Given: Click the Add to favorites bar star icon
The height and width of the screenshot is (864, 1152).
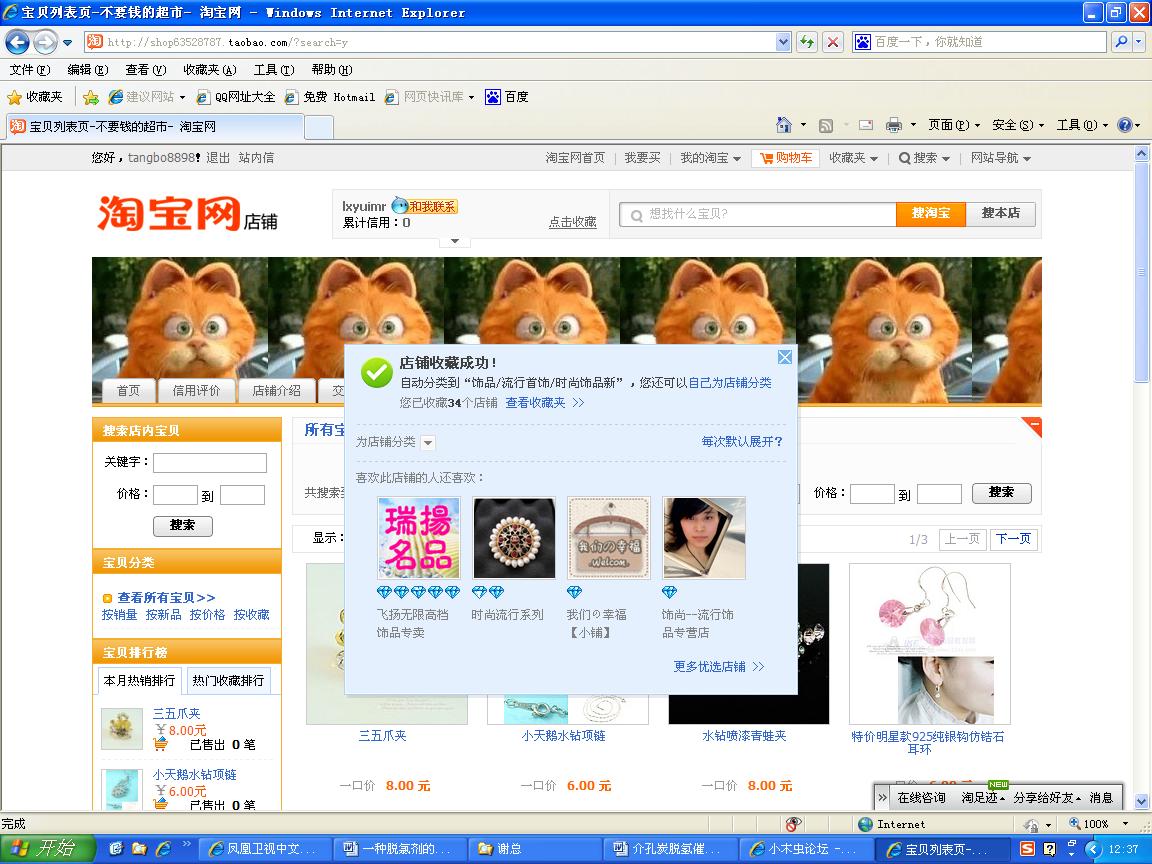Looking at the screenshot, I should coord(91,97).
